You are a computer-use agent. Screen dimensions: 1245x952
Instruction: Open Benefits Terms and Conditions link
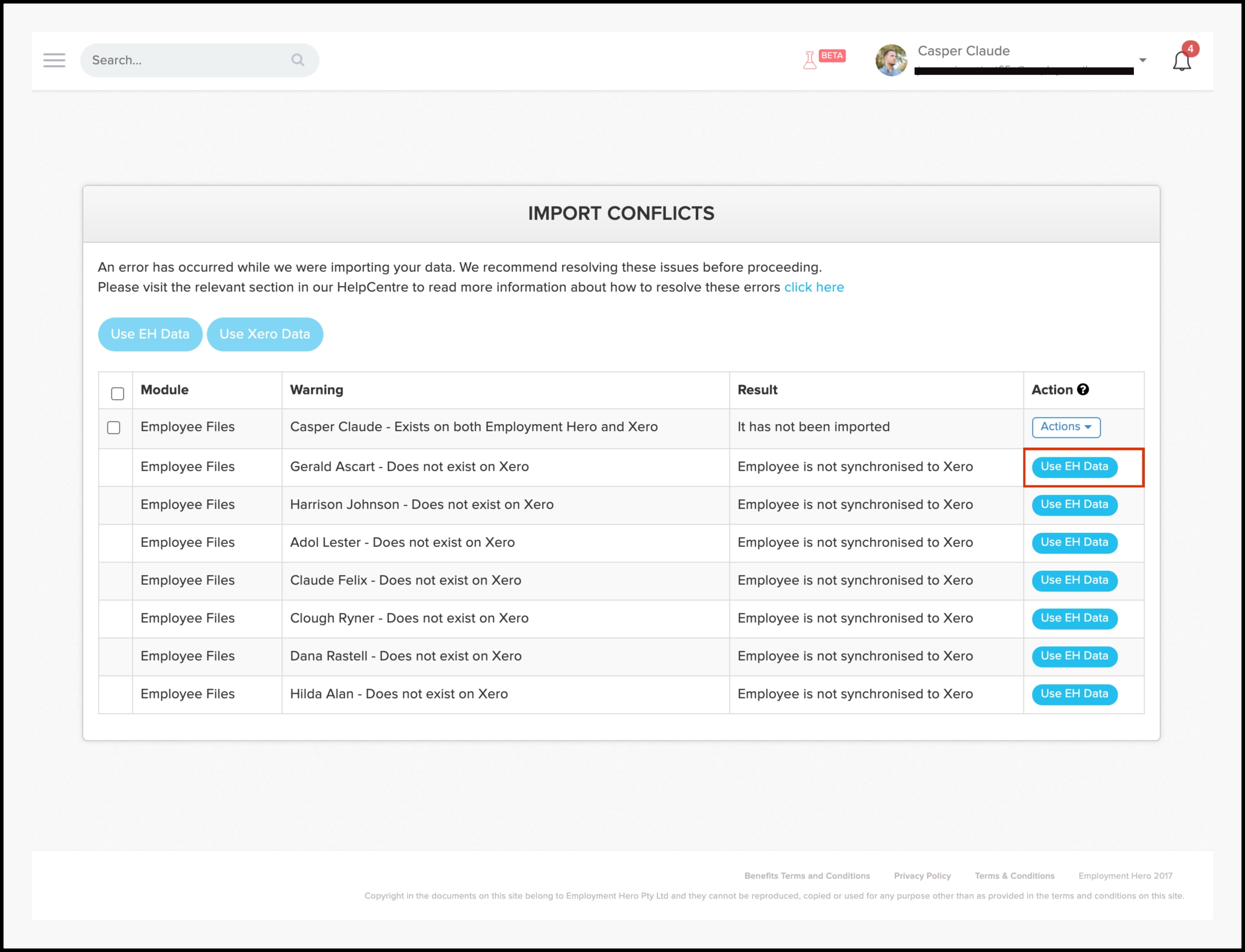point(807,876)
